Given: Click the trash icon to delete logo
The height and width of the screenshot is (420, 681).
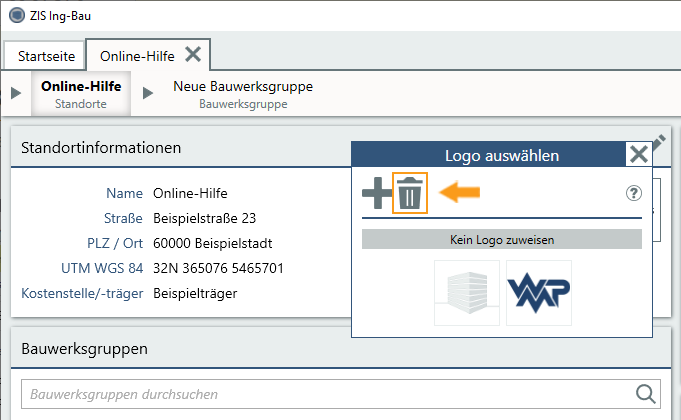Looking at the screenshot, I should 409,193.
